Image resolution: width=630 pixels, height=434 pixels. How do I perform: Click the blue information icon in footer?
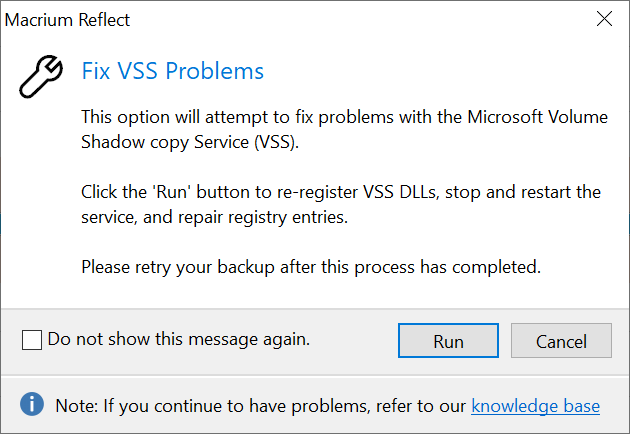(x=32, y=404)
